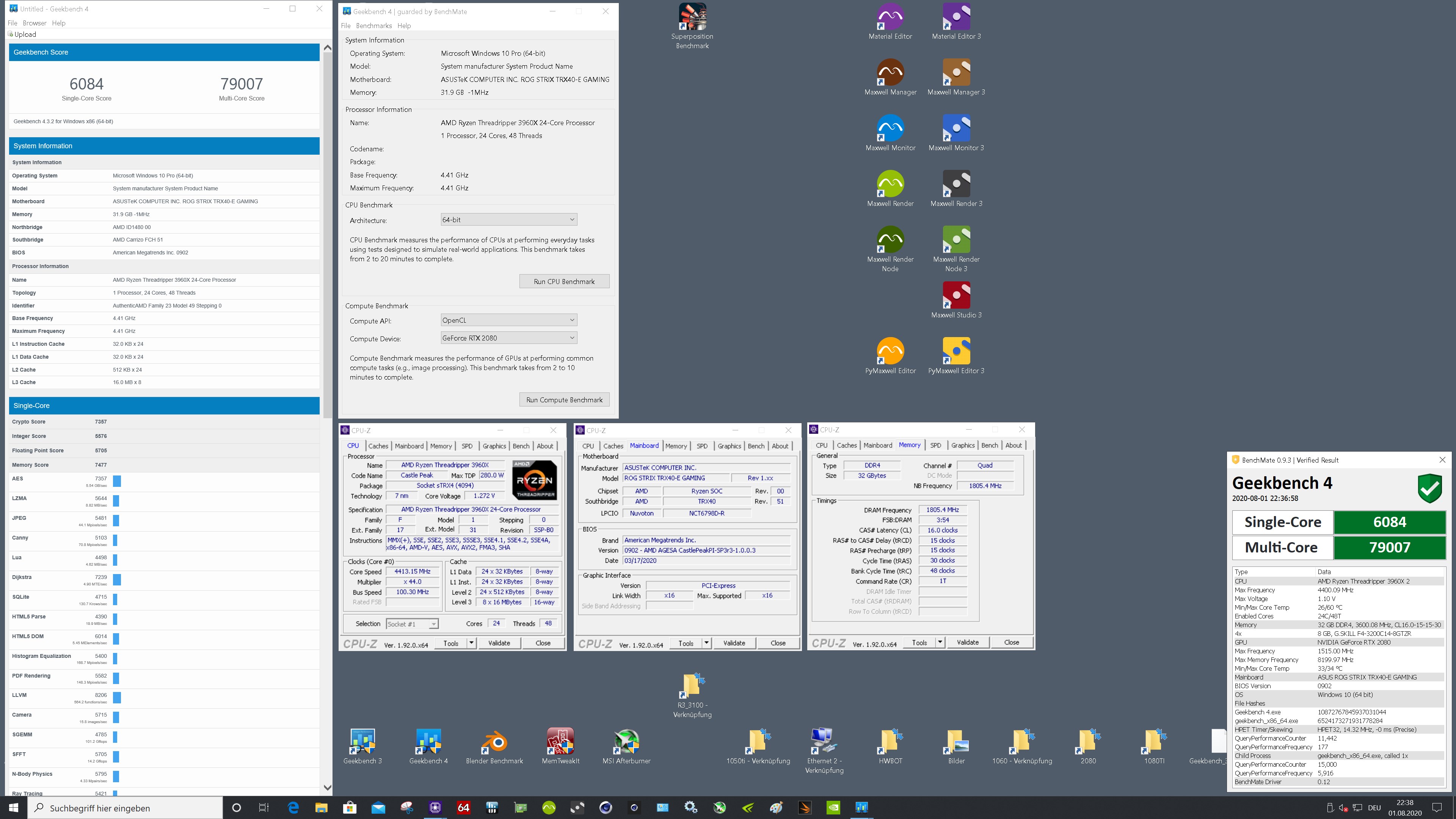Open Socket #1 selection dropdown in CPU-Z
Image resolution: width=1456 pixels, height=819 pixels.
[412, 624]
